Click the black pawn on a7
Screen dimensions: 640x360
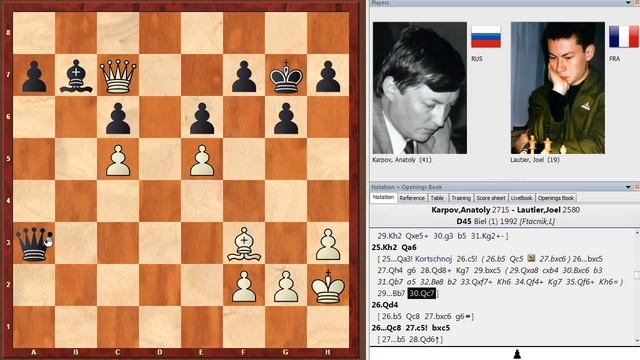(34, 76)
